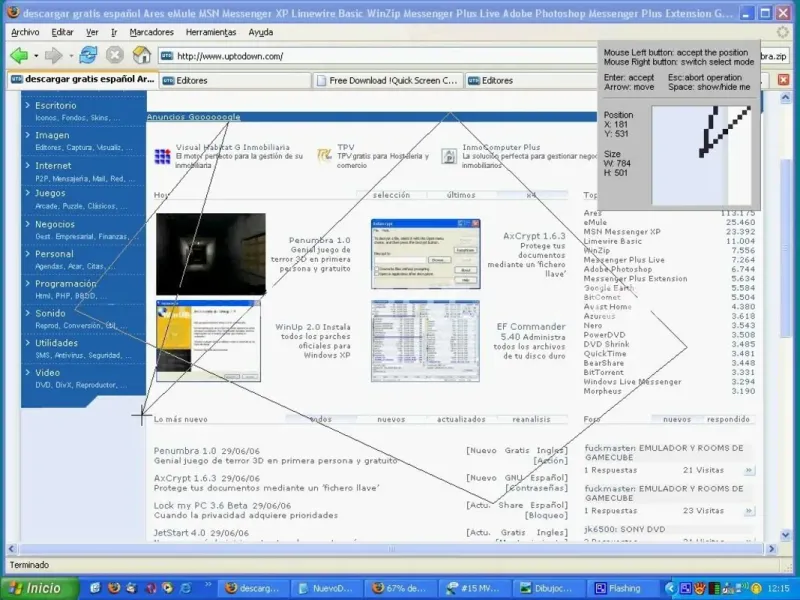
Task: Switch to the 67% de... taskbar window
Action: [401, 588]
